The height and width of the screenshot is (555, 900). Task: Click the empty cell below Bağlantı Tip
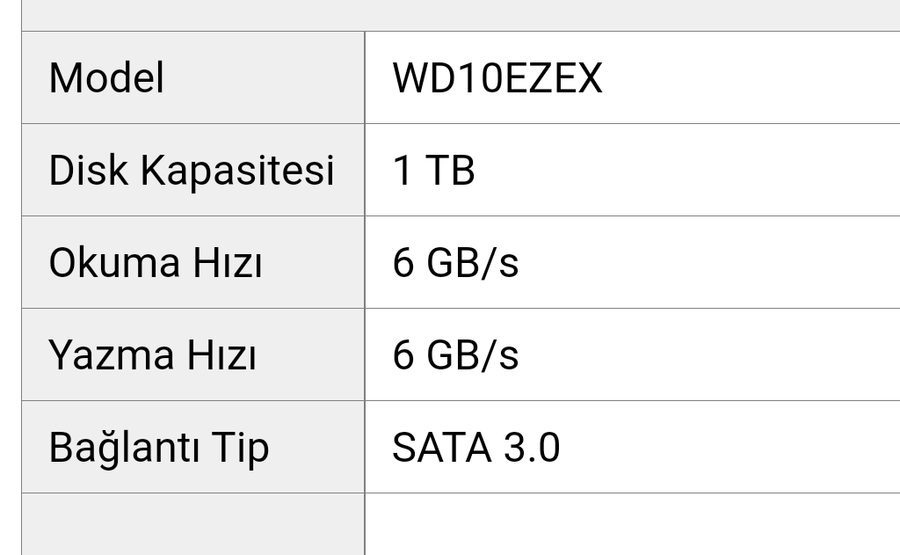[x=193, y=524]
